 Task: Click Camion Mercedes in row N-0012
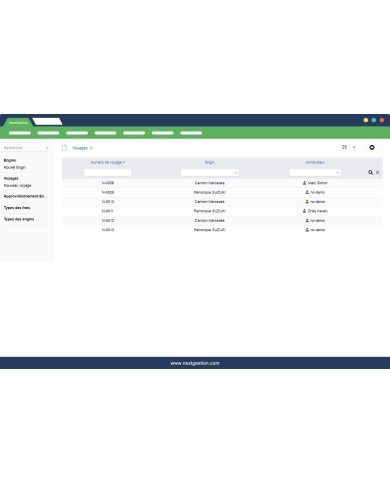(210, 220)
